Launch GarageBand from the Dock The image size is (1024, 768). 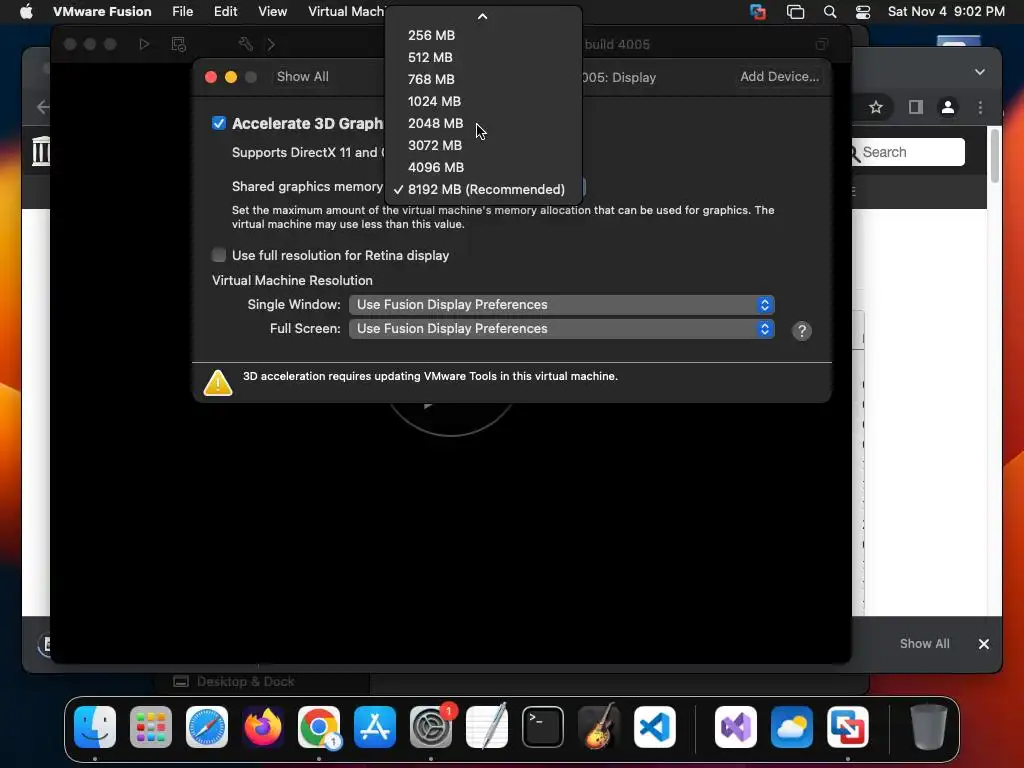599,727
